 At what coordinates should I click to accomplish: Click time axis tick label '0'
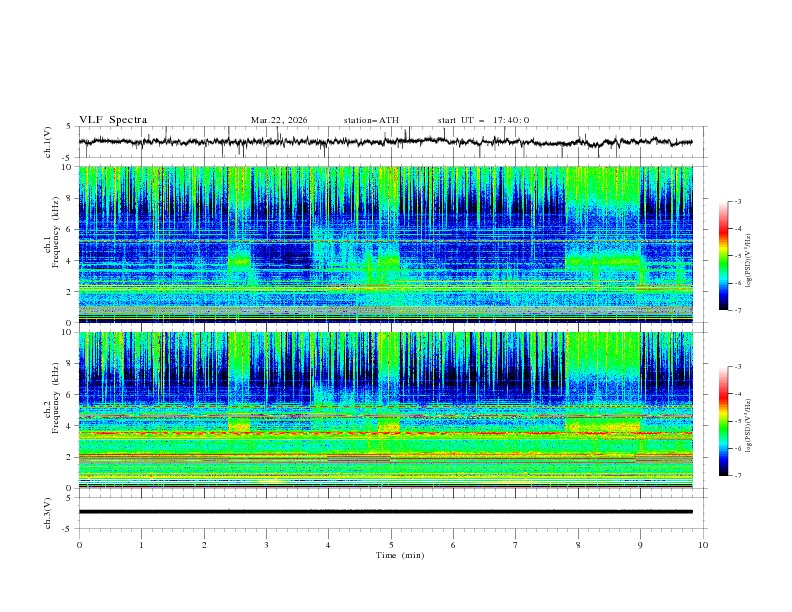pos(79,545)
